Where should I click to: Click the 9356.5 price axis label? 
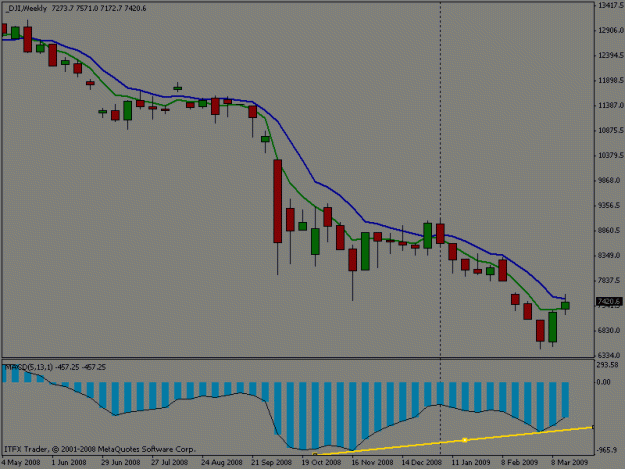tap(611, 205)
